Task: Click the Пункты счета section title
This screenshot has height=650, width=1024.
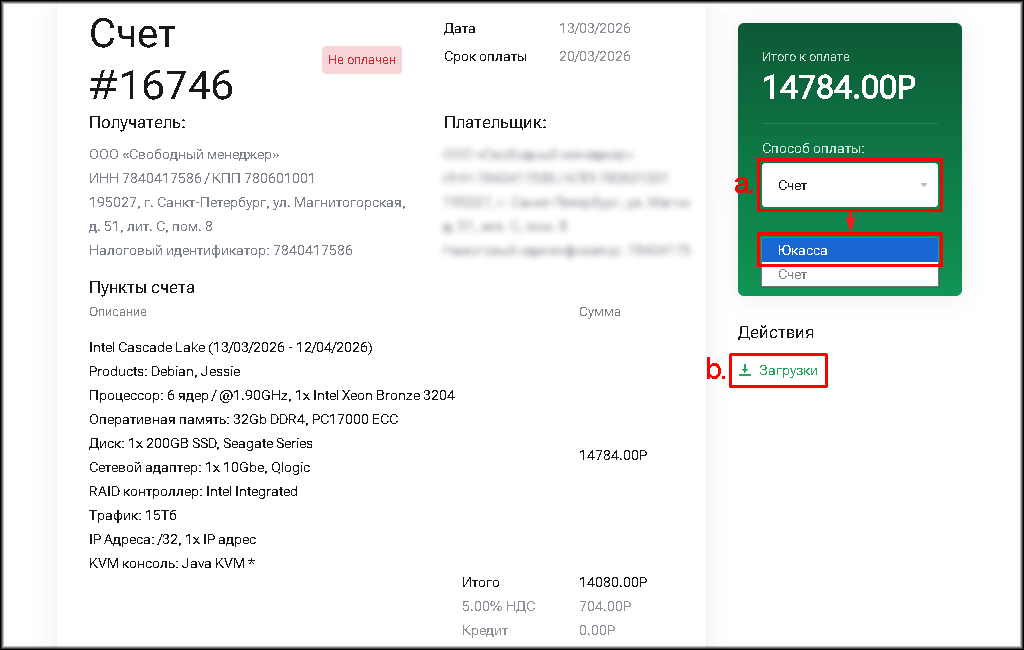Action: pyautogui.click(x=141, y=288)
